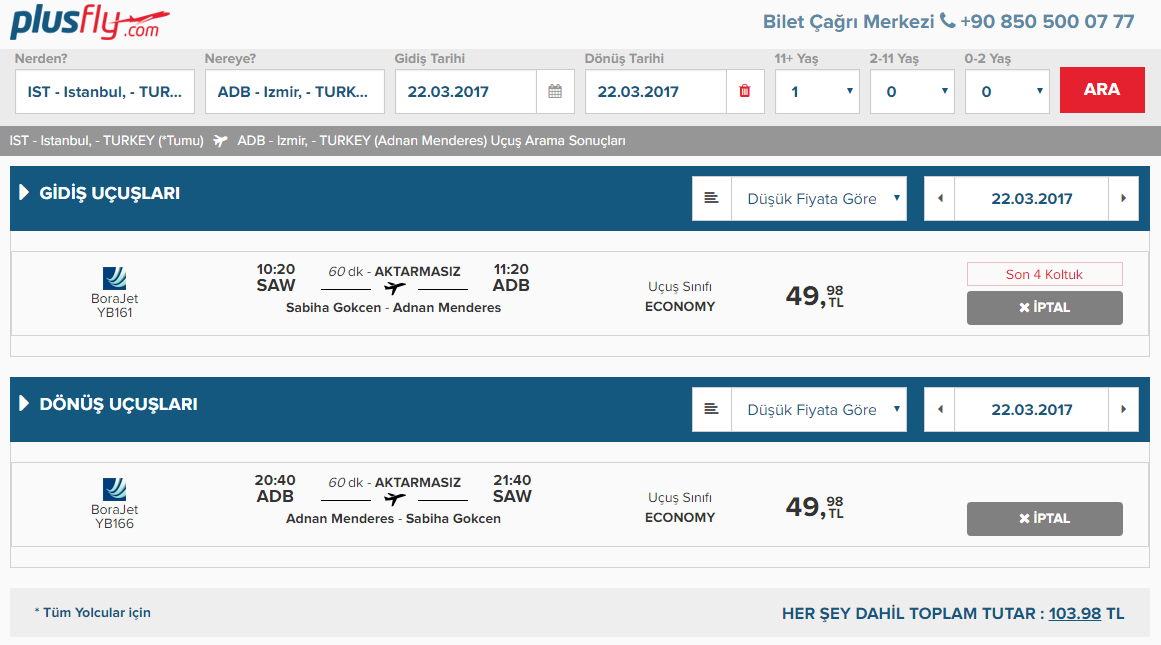Open departure sort dropdown Düşük Fiyata Göre
This screenshot has height=645, width=1161.
(x=819, y=199)
